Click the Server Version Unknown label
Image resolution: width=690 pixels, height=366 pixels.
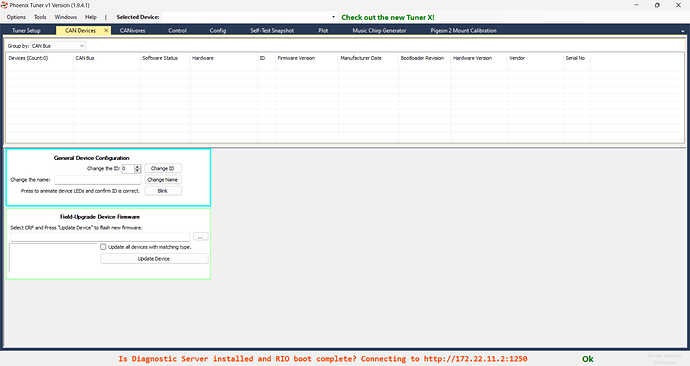pos(664,359)
